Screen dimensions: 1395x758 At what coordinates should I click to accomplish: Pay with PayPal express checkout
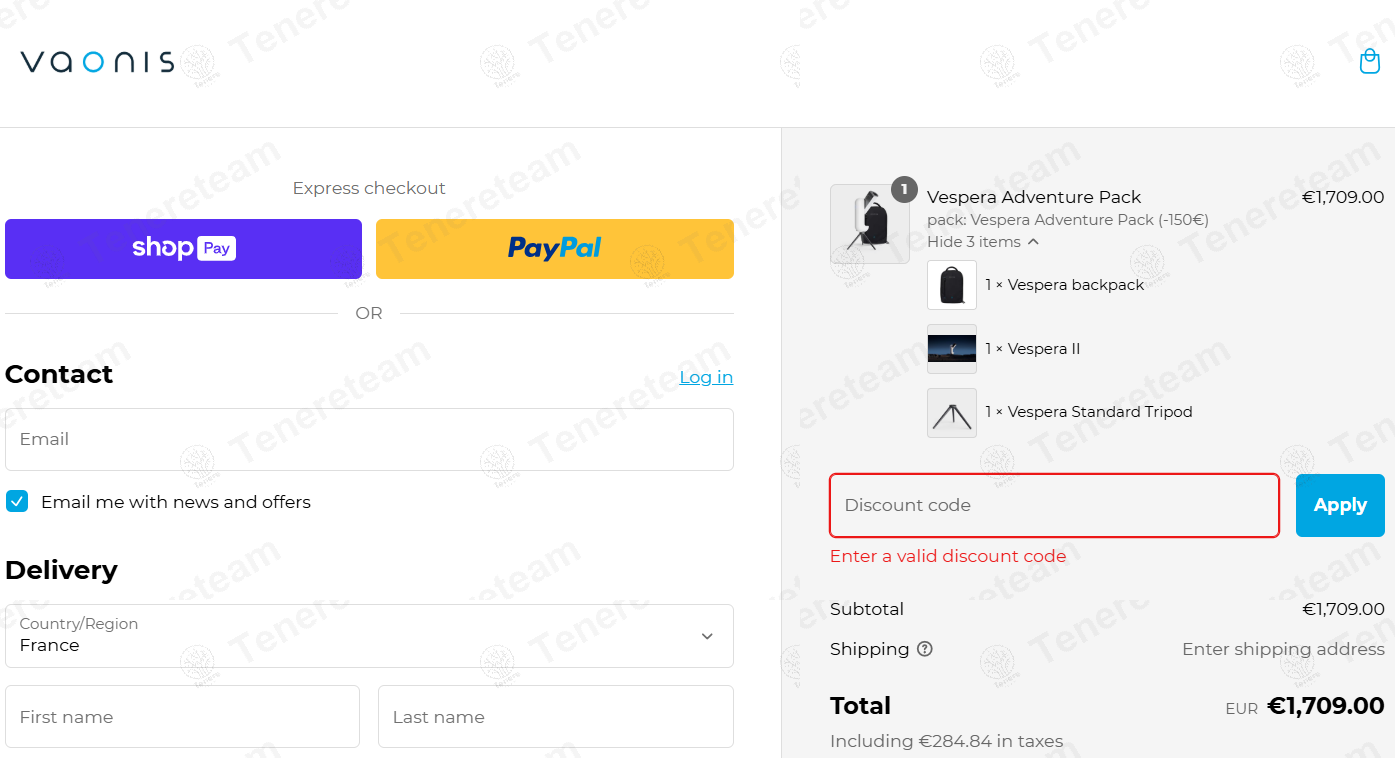[x=555, y=249]
